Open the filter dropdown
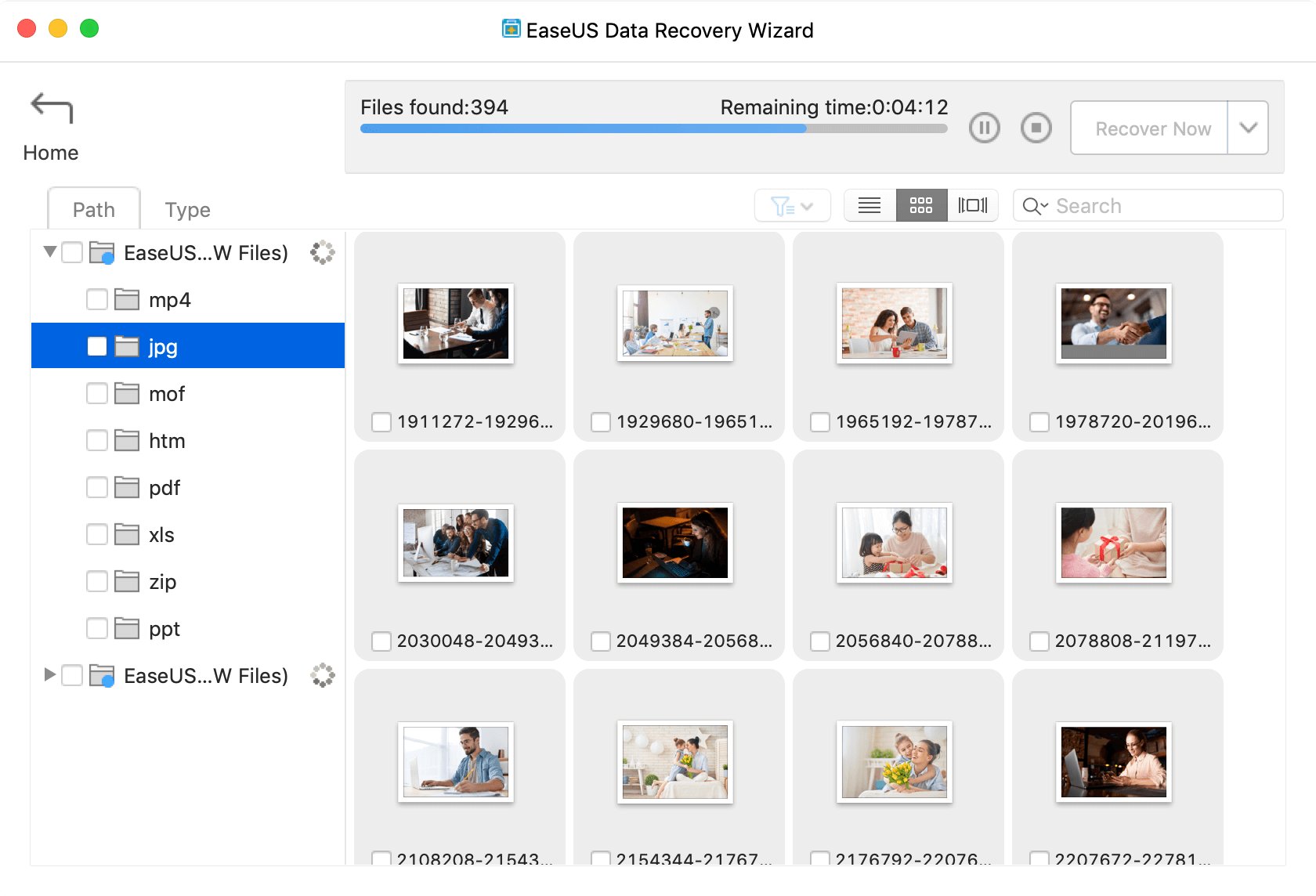Image resolution: width=1316 pixels, height=896 pixels. (792, 206)
